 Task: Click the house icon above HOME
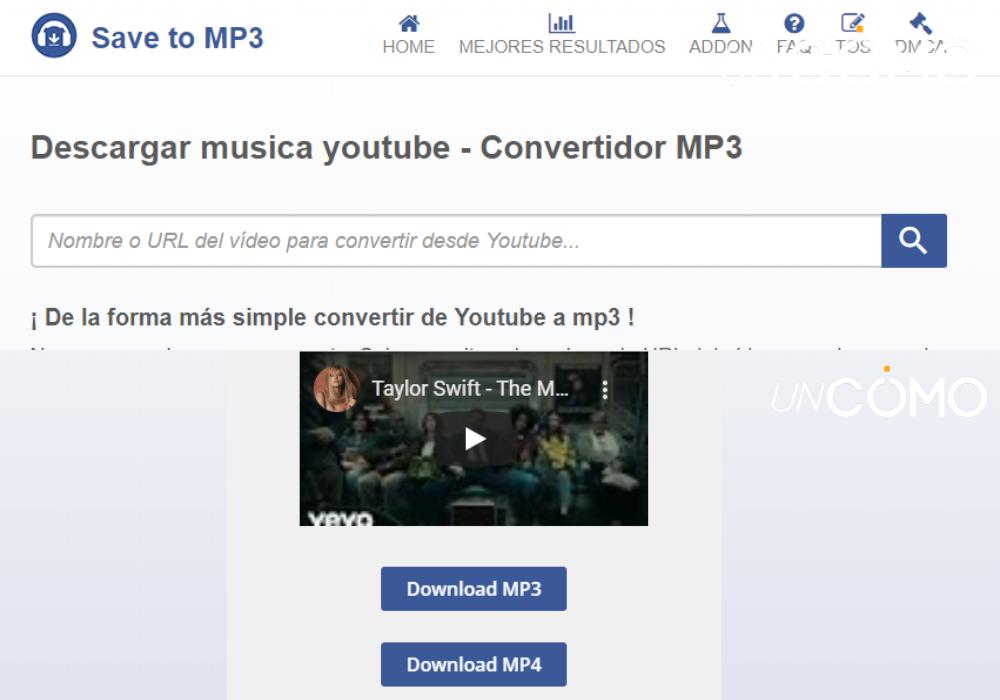(x=408, y=23)
